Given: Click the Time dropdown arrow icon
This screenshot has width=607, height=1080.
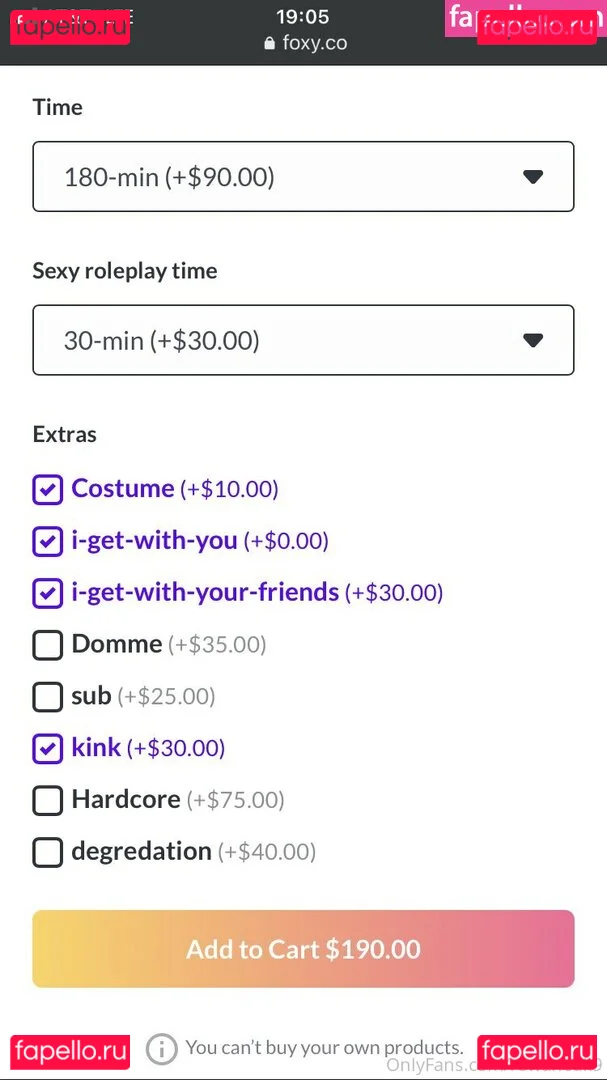Looking at the screenshot, I should click(x=533, y=177).
